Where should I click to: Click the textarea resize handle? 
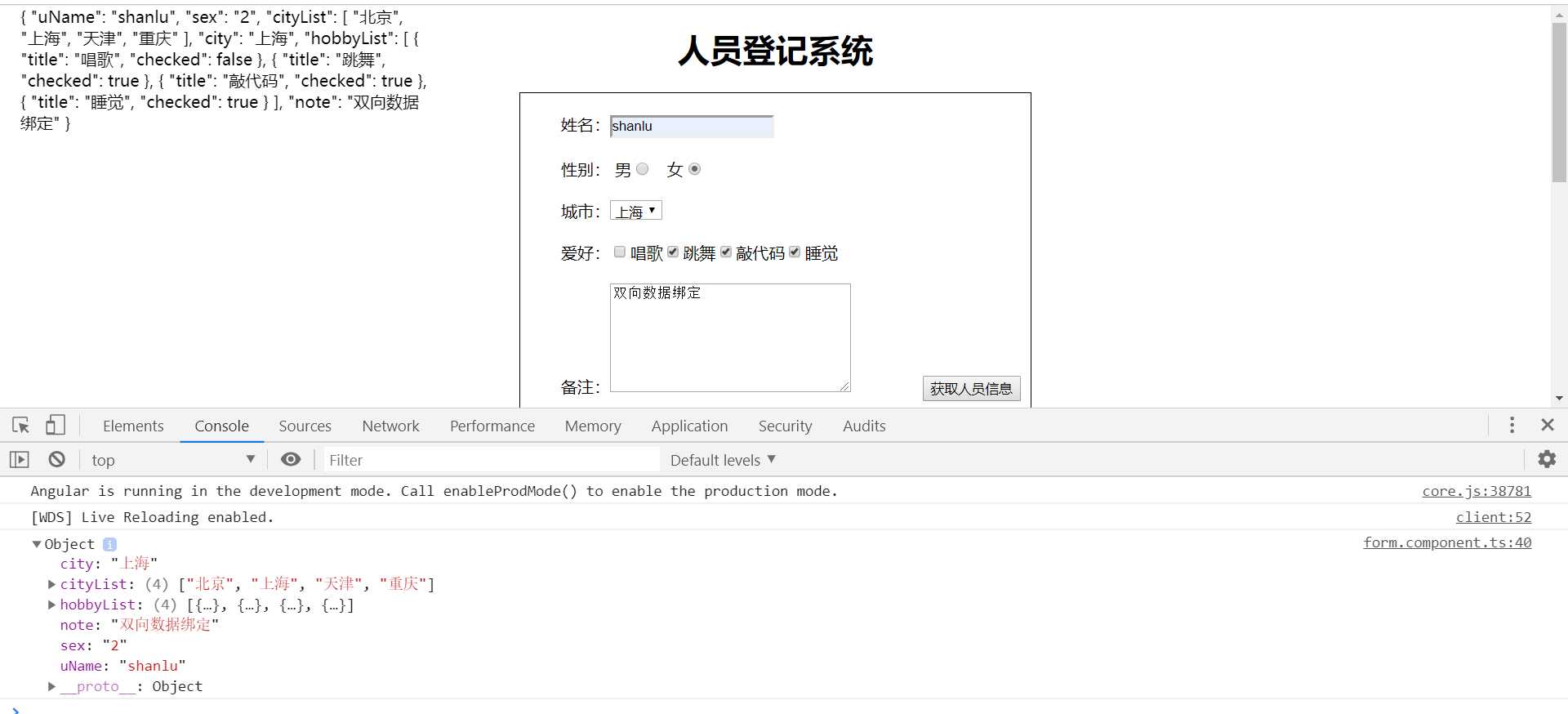click(844, 386)
